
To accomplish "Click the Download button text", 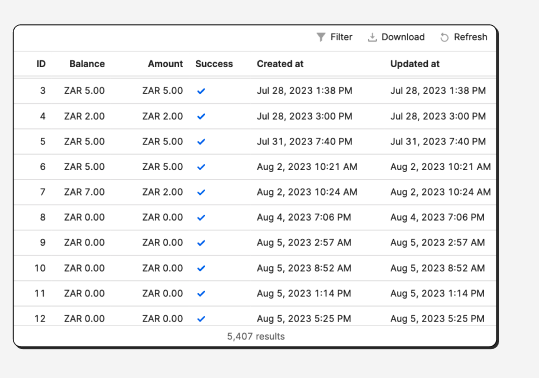I will [x=403, y=37].
